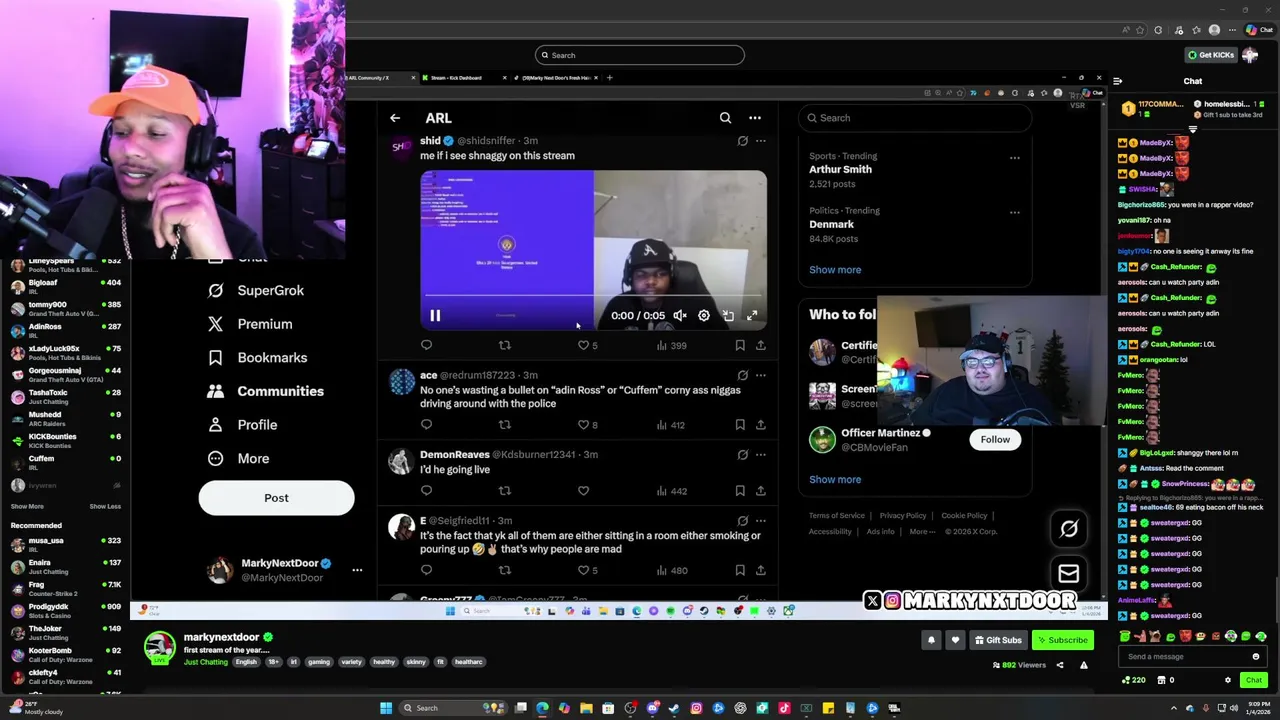Follow Officer Martinez
Screen dimensions: 1280x720
coord(995,439)
